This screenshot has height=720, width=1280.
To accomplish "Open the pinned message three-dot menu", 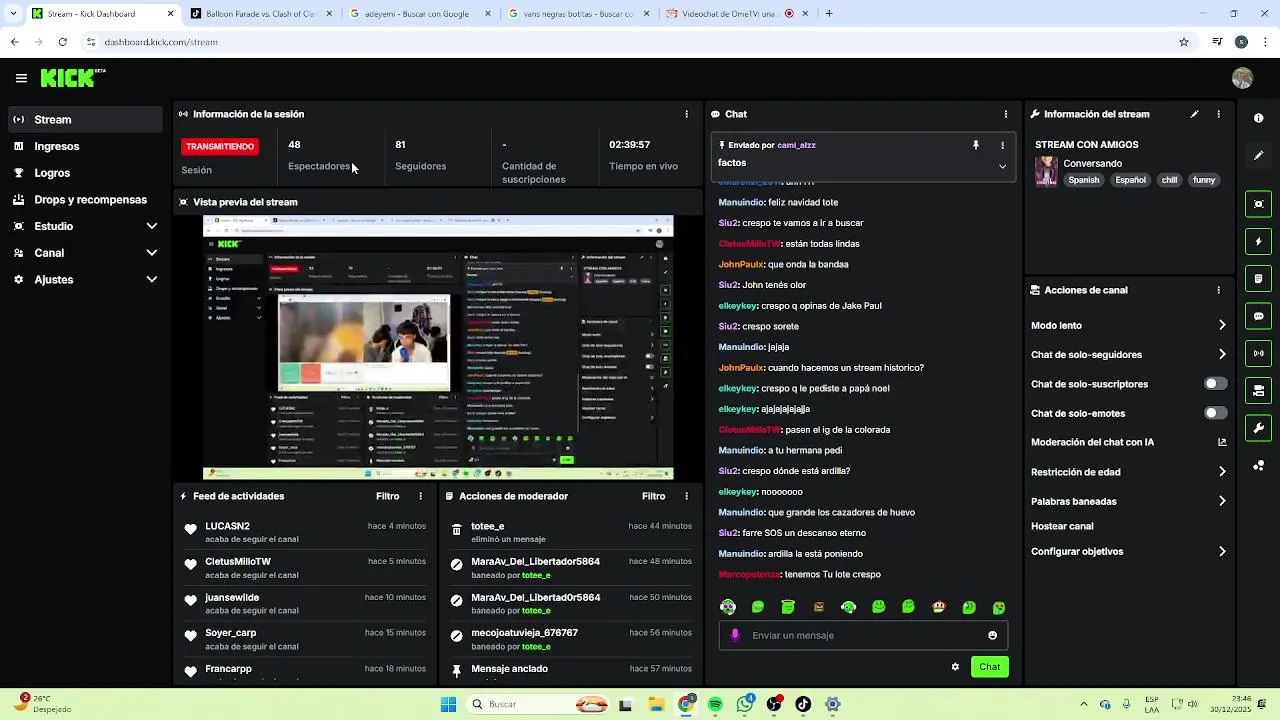I will point(1002,145).
